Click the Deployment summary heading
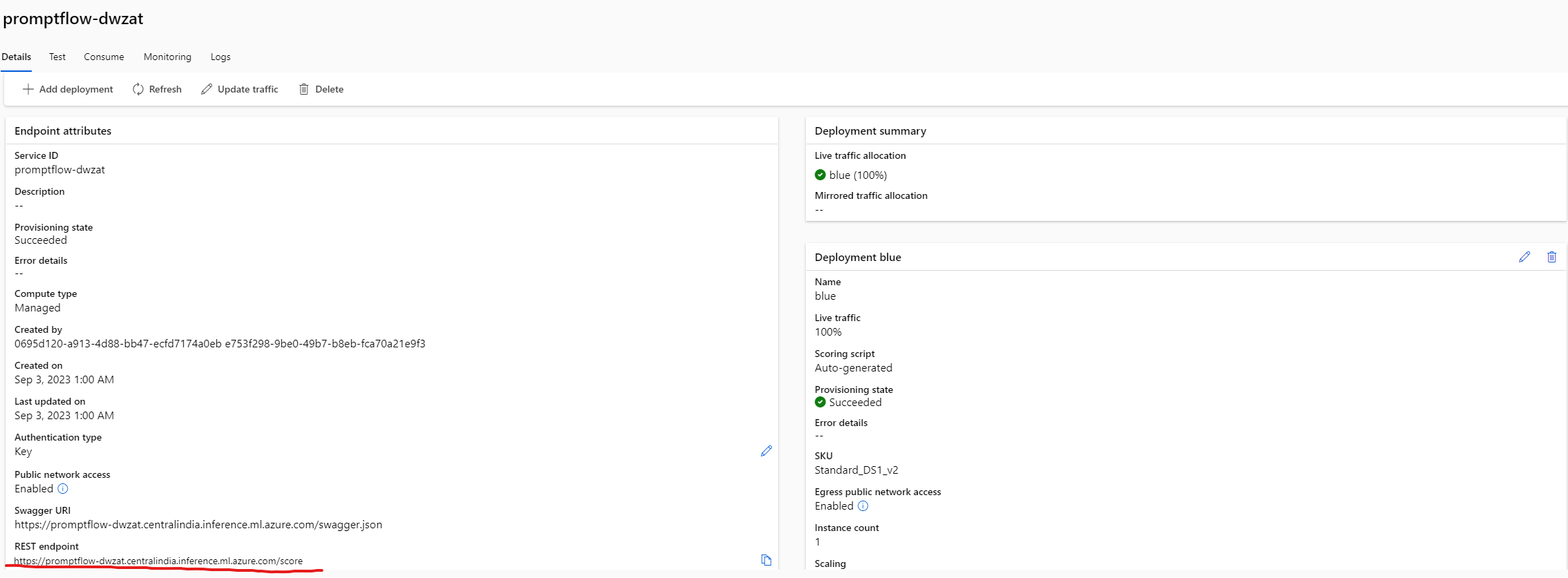This screenshot has height=578, width=1568. point(870,131)
